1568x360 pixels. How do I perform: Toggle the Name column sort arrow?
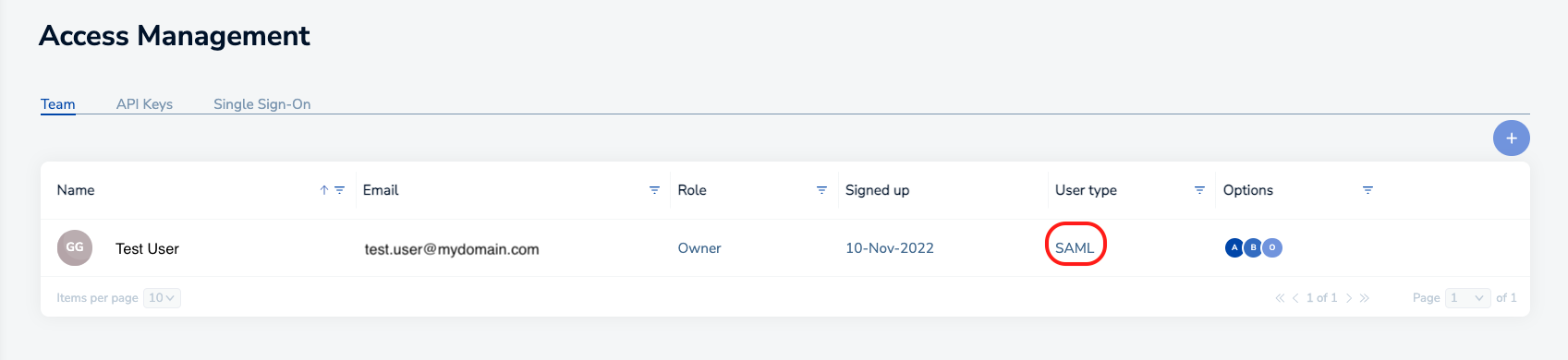pyautogui.click(x=324, y=190)
